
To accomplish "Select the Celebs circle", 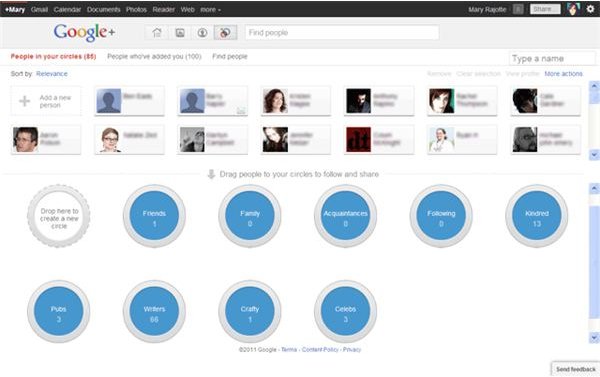I will pyautogui.click(x=346, y=312).
